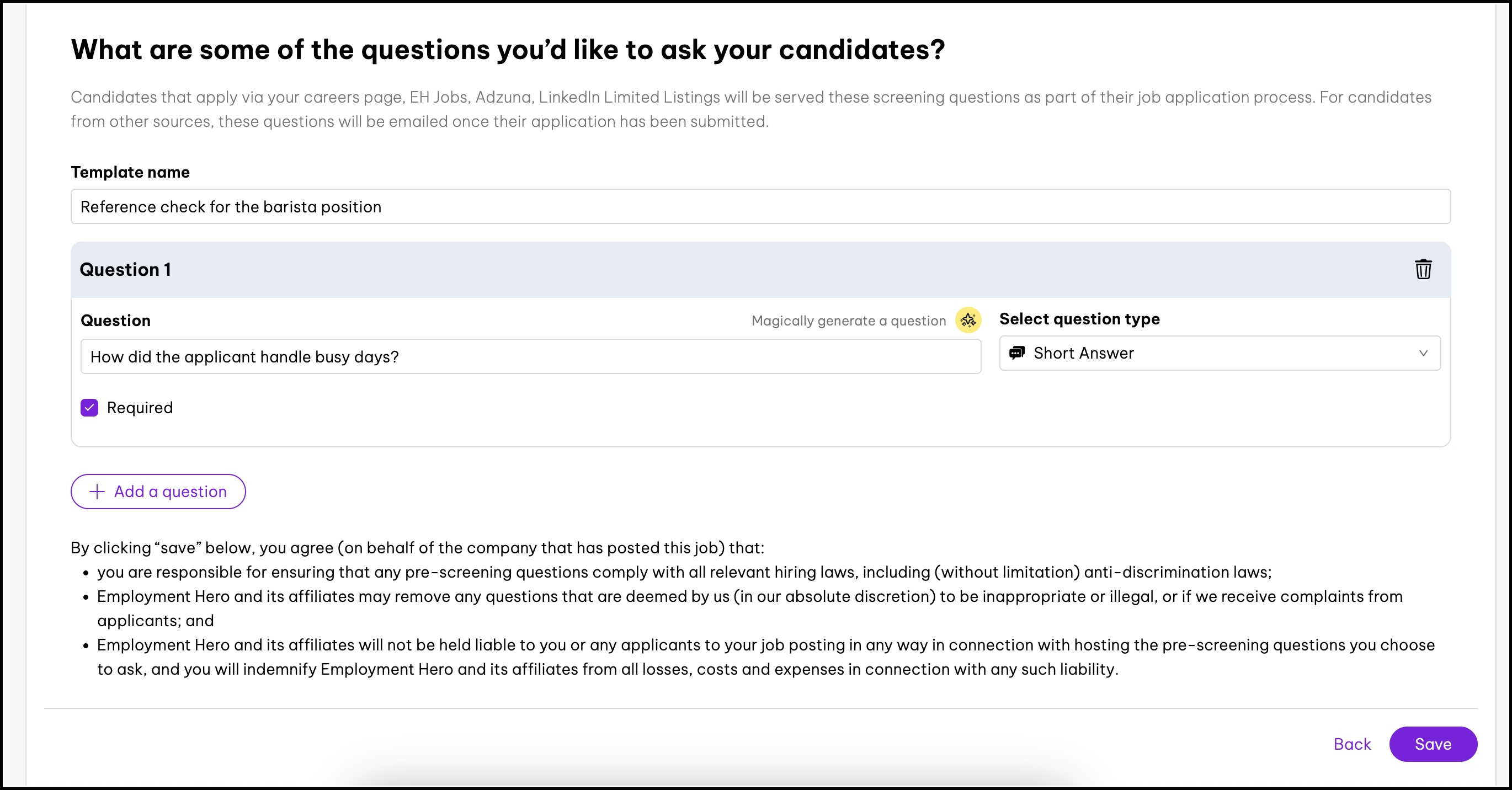1512x790 pixels.
Task: Expand the question type chevron arrow
Action: pos(1423,353)
